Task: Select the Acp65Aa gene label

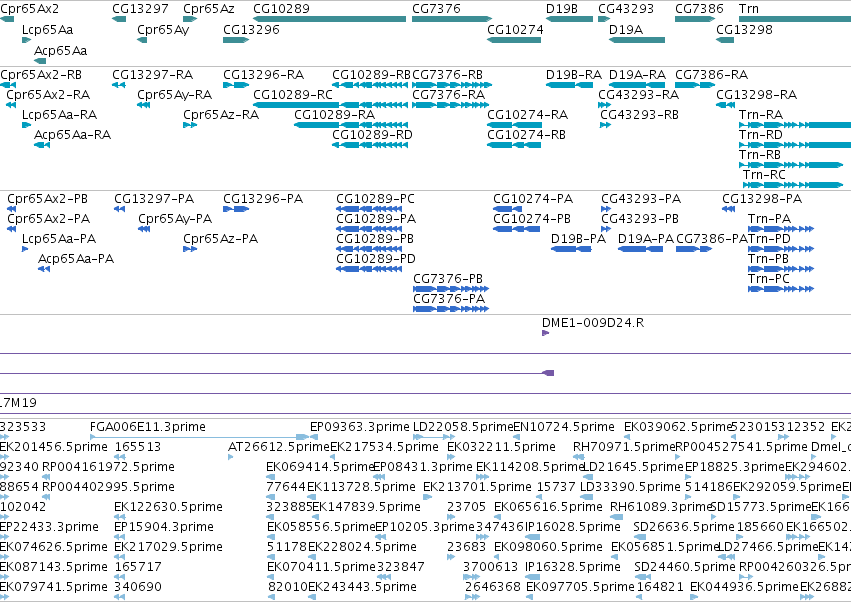Action: click(x=60, y=51)
